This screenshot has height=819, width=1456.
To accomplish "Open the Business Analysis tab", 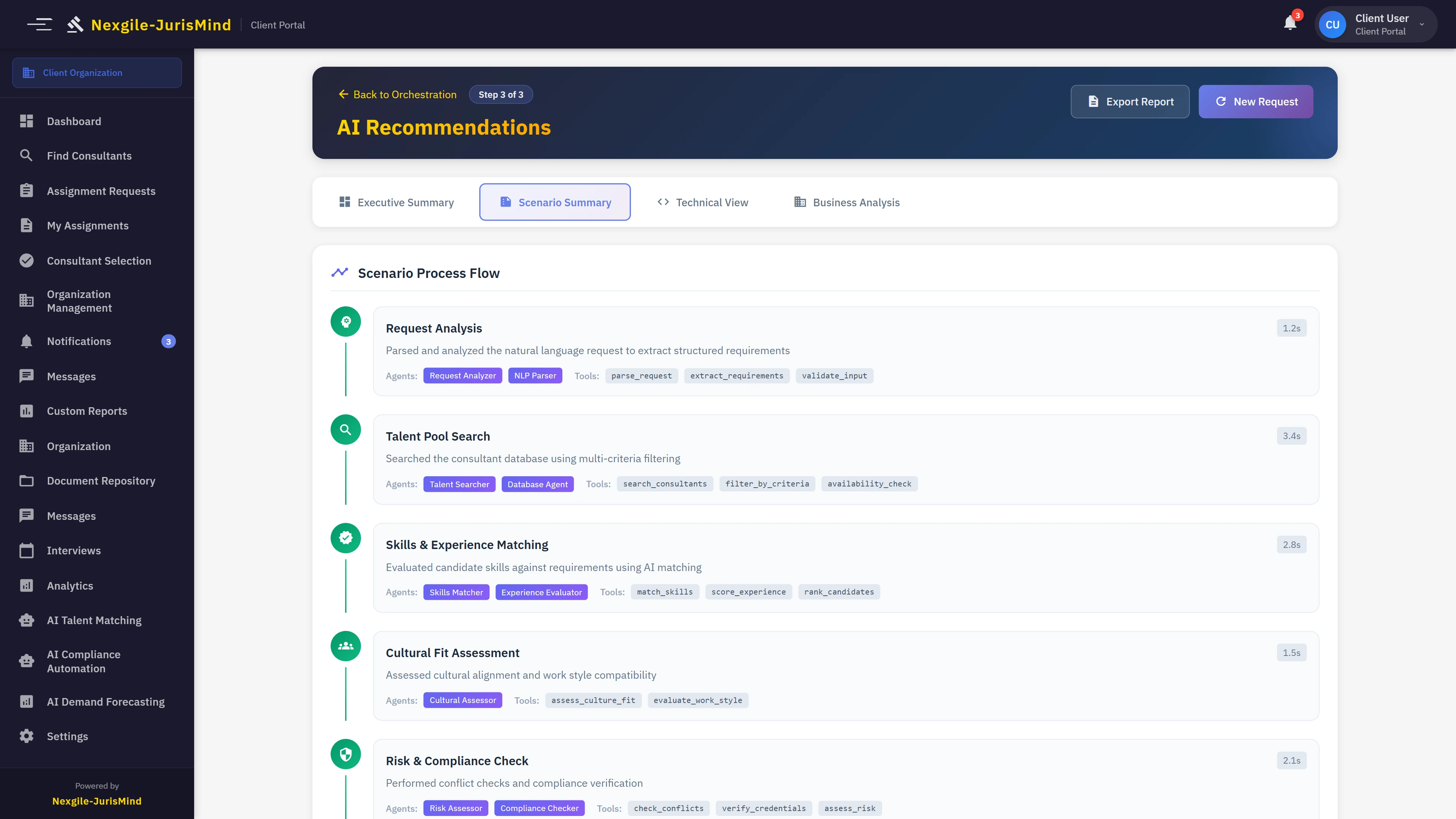I will [x=846, y=202].
